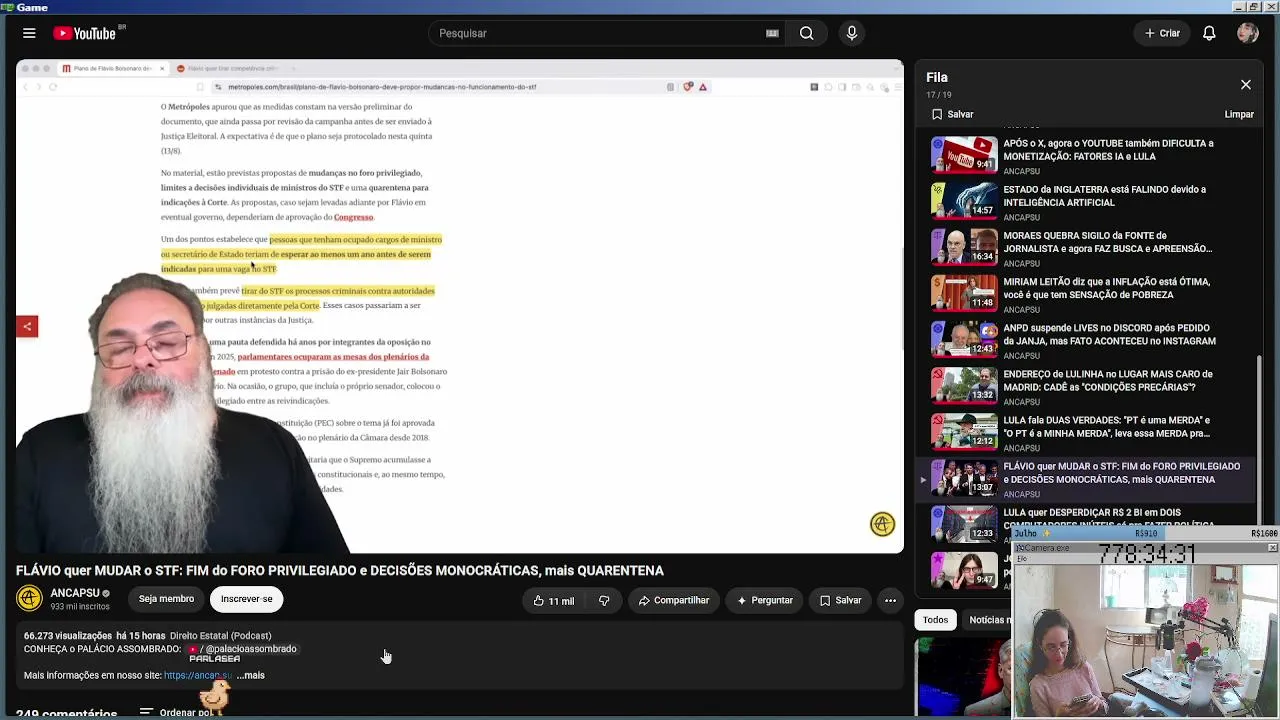The height and width of the screenshot is (720, 1280).
Task: Like the video showing 11 mil
Action: click(x=553, y=600)
